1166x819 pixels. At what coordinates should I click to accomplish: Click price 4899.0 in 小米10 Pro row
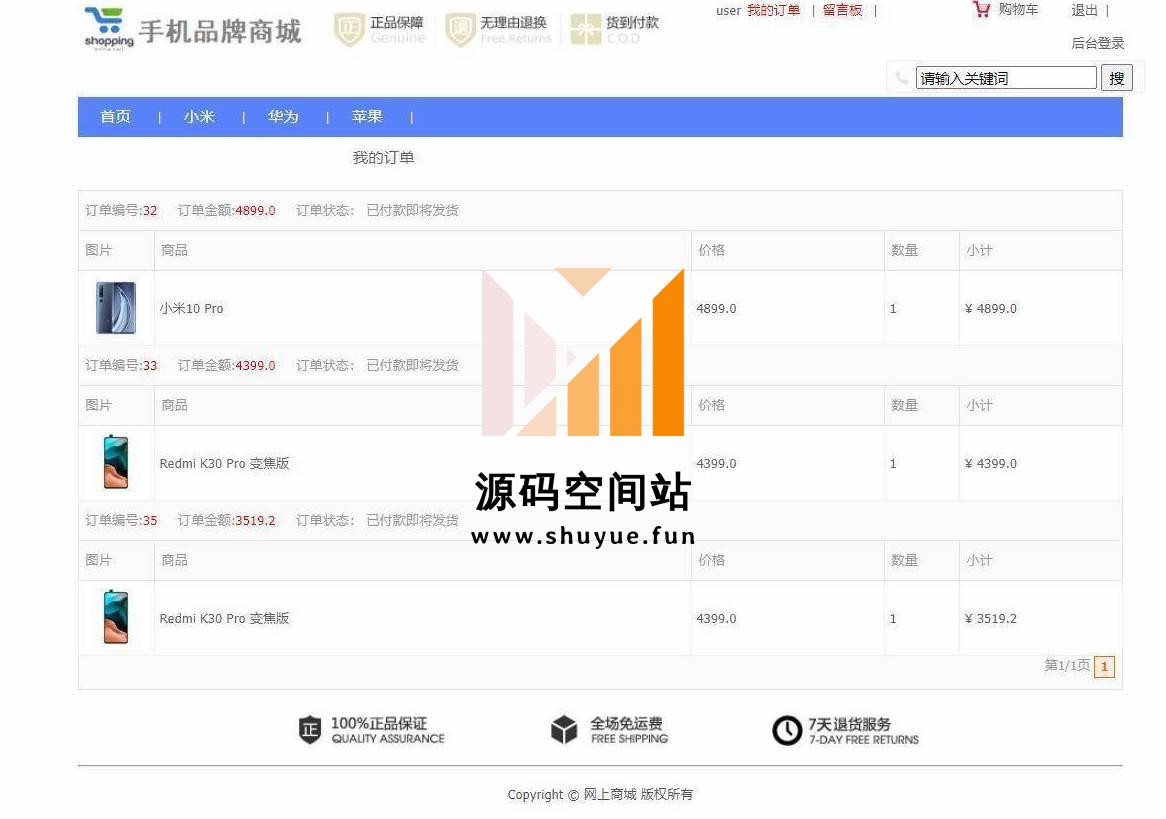click(716, 308)
